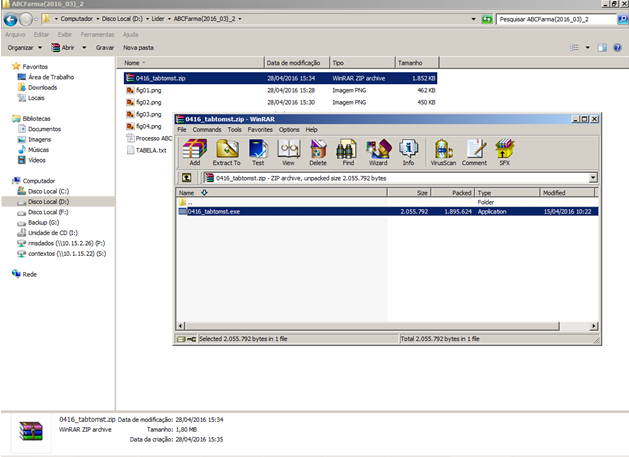Viewport: 629px width, 457px height.
Task: Open the Vídeos library
Action: (37, 160)
